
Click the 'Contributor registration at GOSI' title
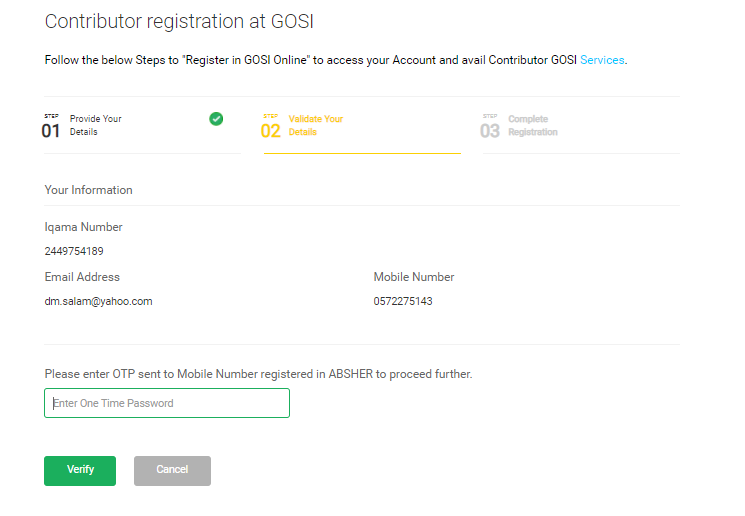172,21
